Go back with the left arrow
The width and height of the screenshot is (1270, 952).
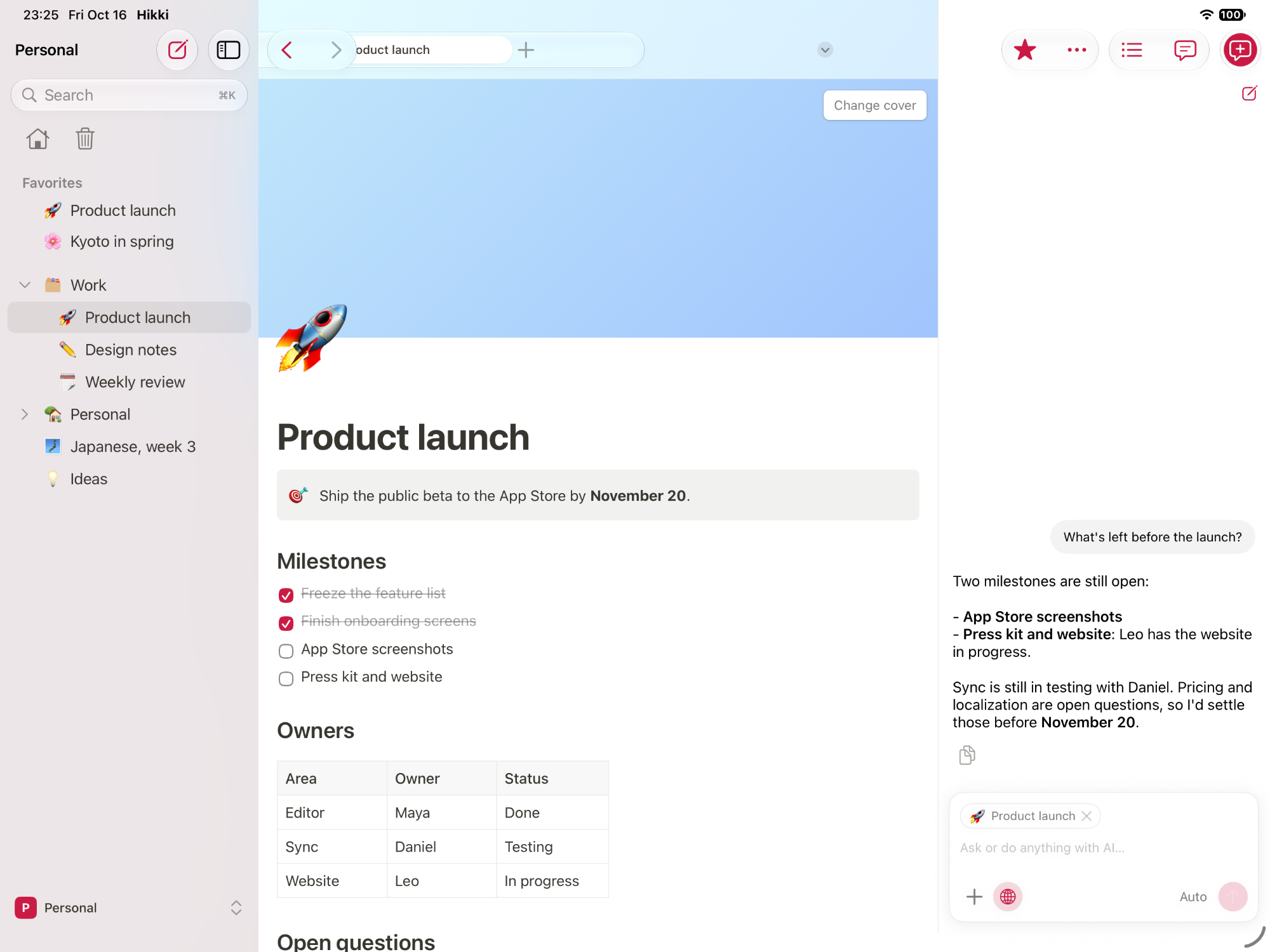(x=287, y=50)
